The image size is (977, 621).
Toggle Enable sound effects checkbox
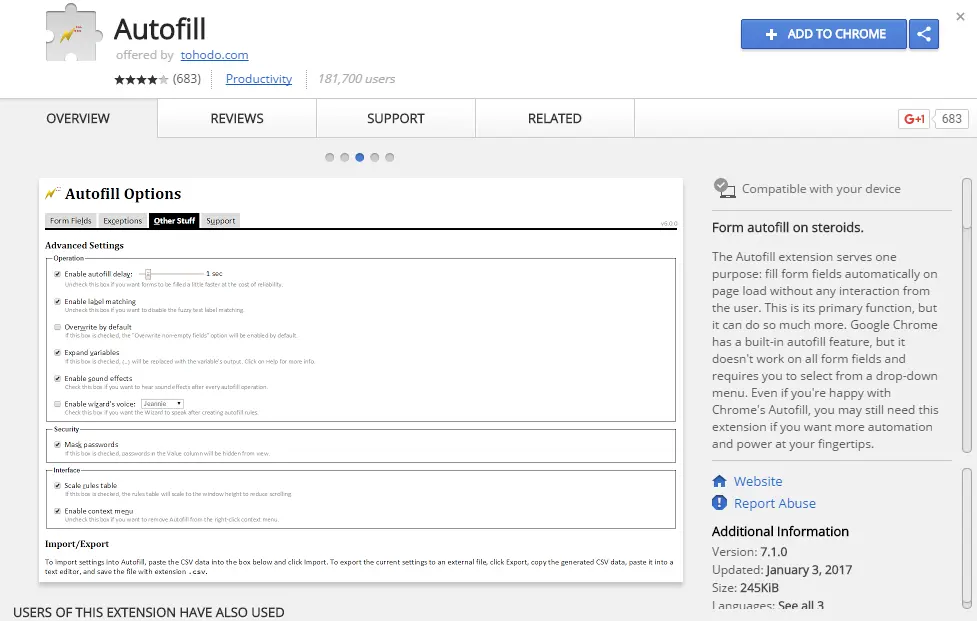[57, 378]
